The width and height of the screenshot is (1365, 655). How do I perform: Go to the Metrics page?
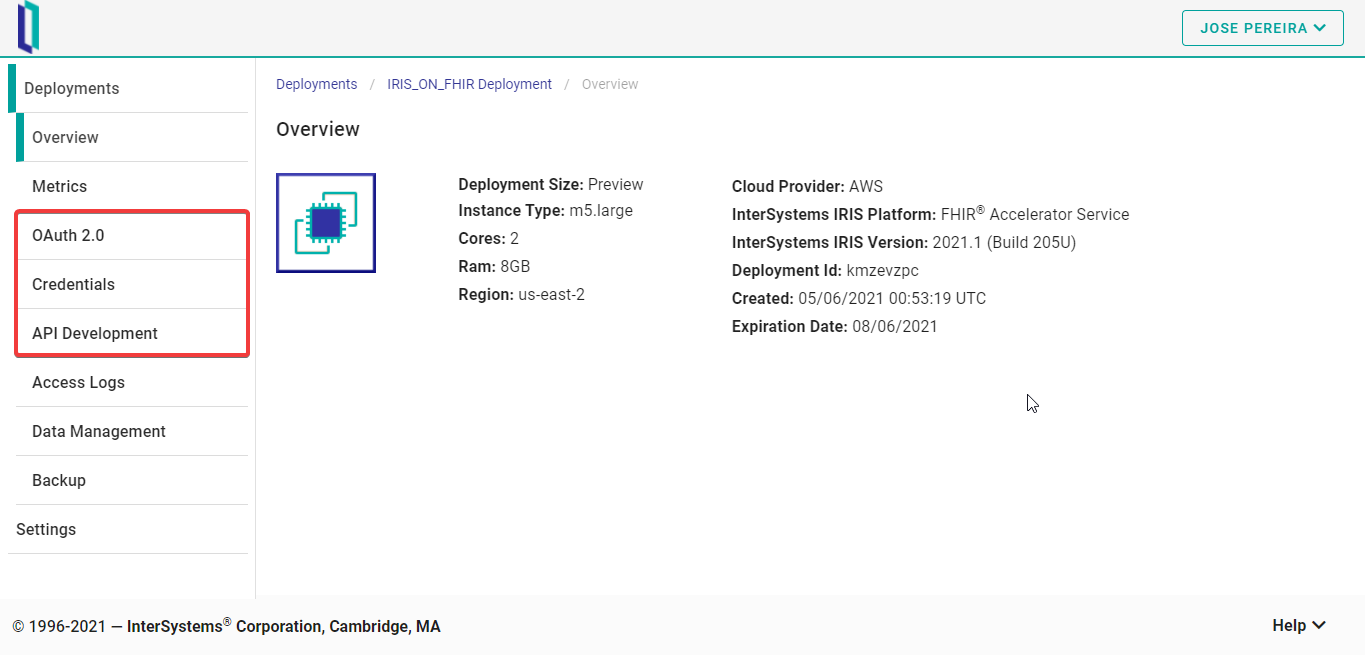point(131,186)
